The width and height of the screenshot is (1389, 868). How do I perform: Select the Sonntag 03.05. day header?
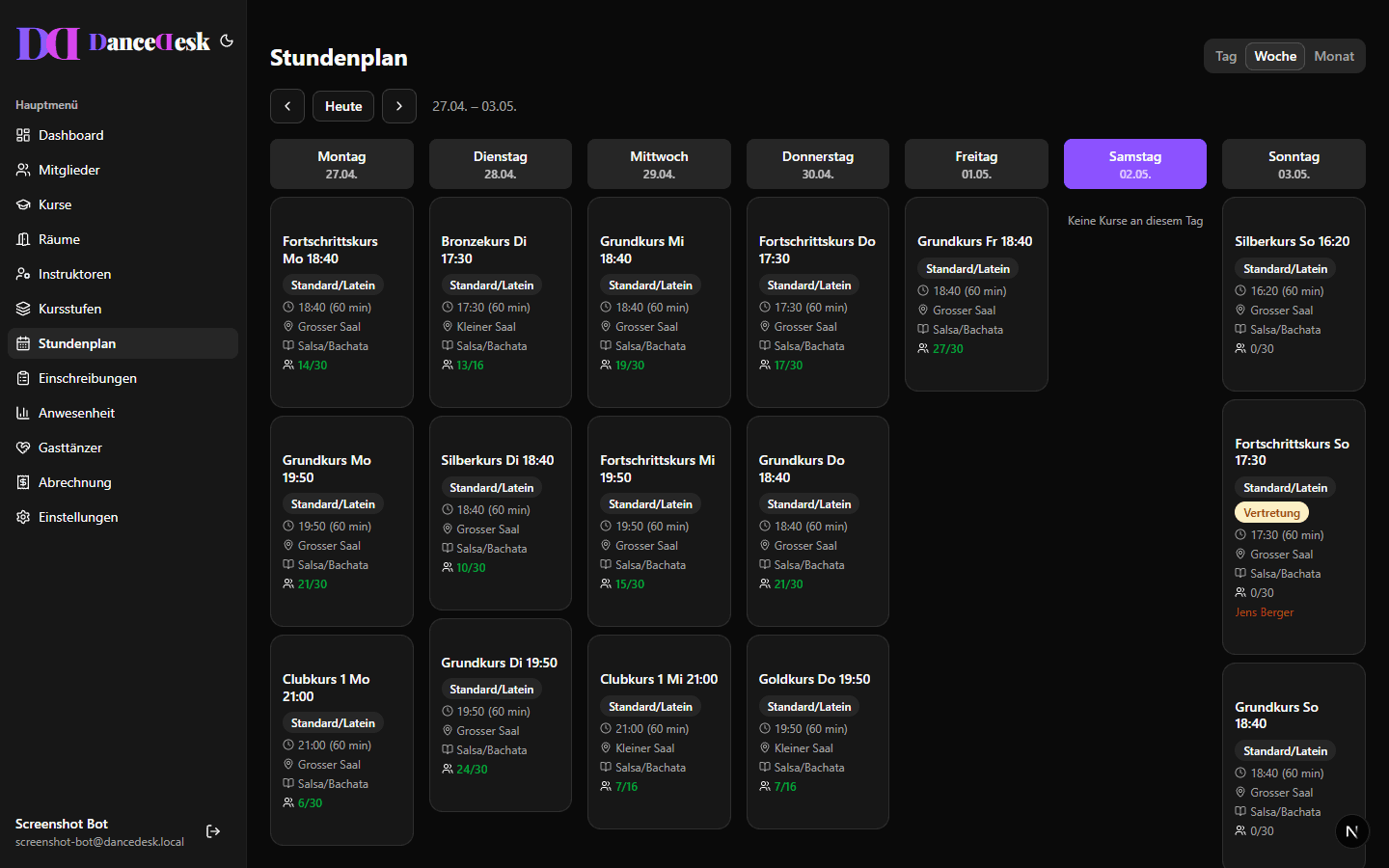click(x=1294, y=164)
